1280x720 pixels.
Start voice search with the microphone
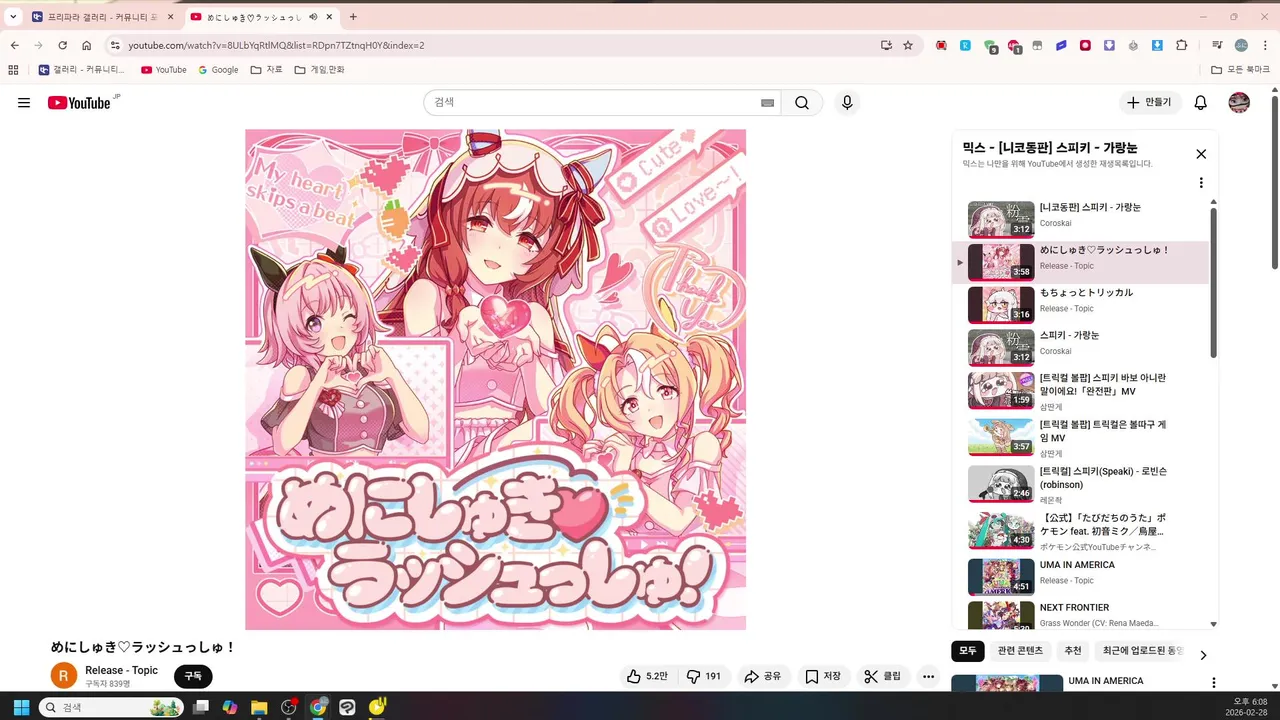[847, 103]
